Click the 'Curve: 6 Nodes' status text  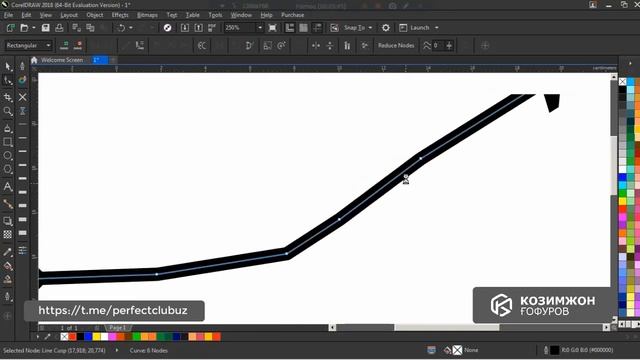point(149,351)
